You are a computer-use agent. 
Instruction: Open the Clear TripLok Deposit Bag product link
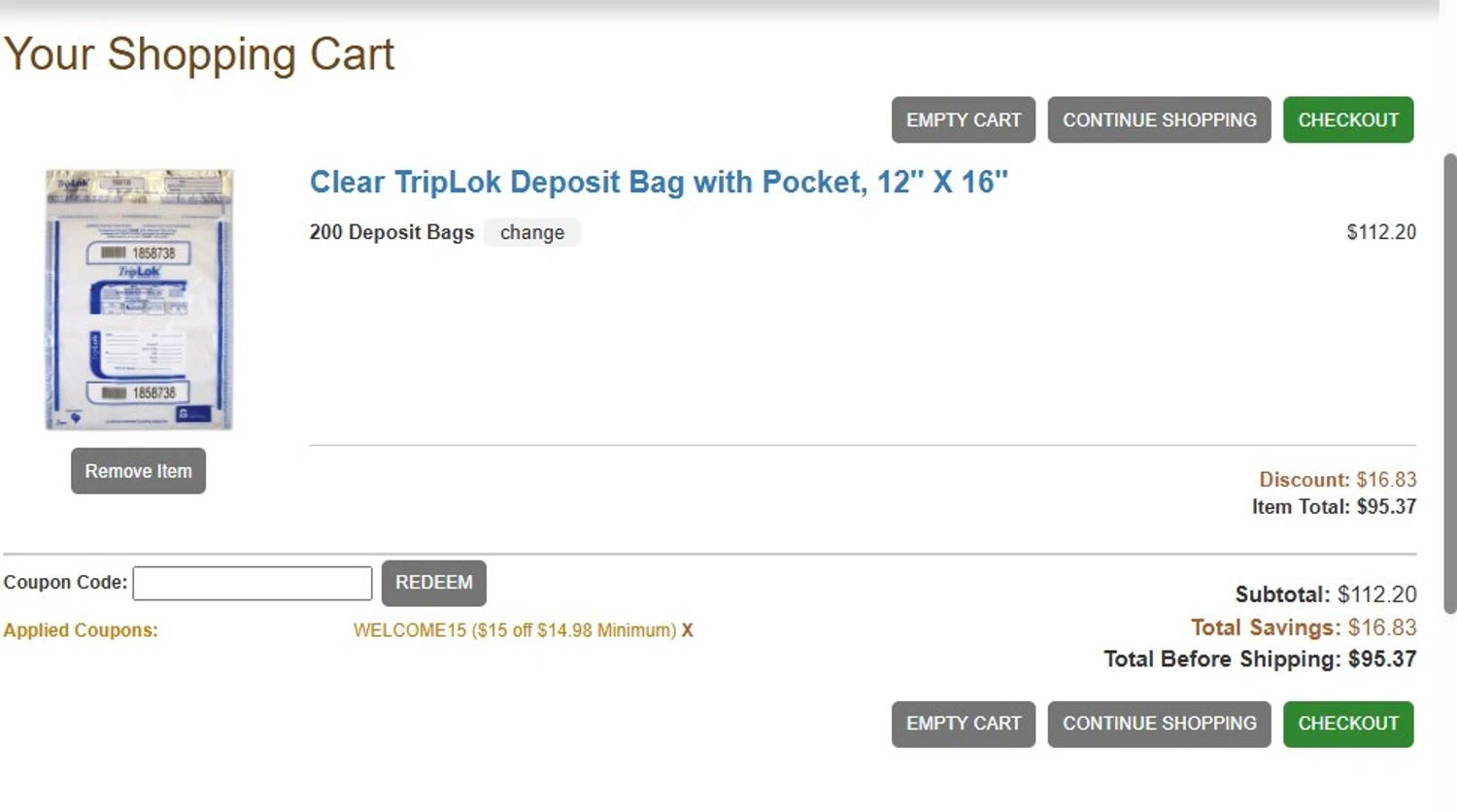click(x=659, y=183)
